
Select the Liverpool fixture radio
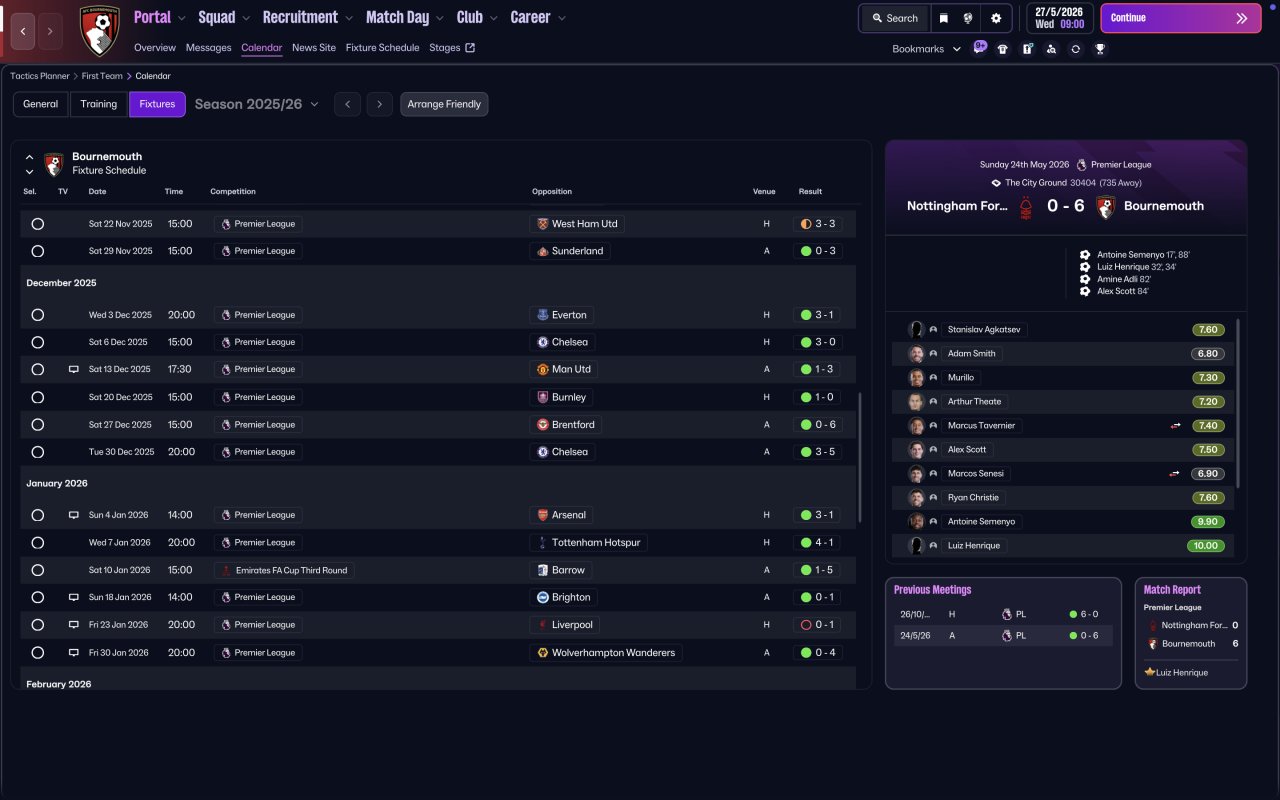pos(38,625)
